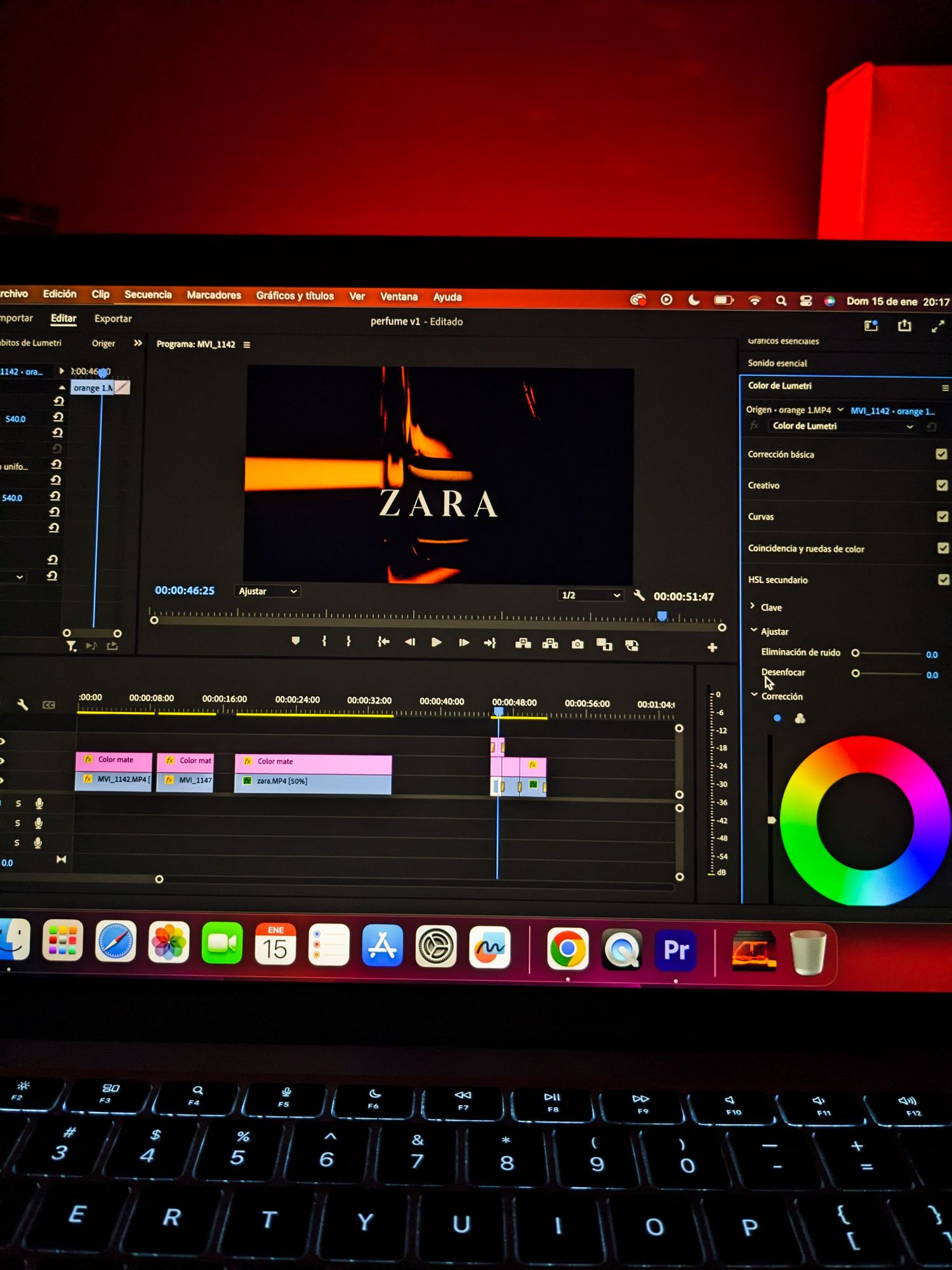The width and height of the screenshot is (952, 1270).
Task: Click the Mark Out bracket button
Action: (x=348, y=641)
